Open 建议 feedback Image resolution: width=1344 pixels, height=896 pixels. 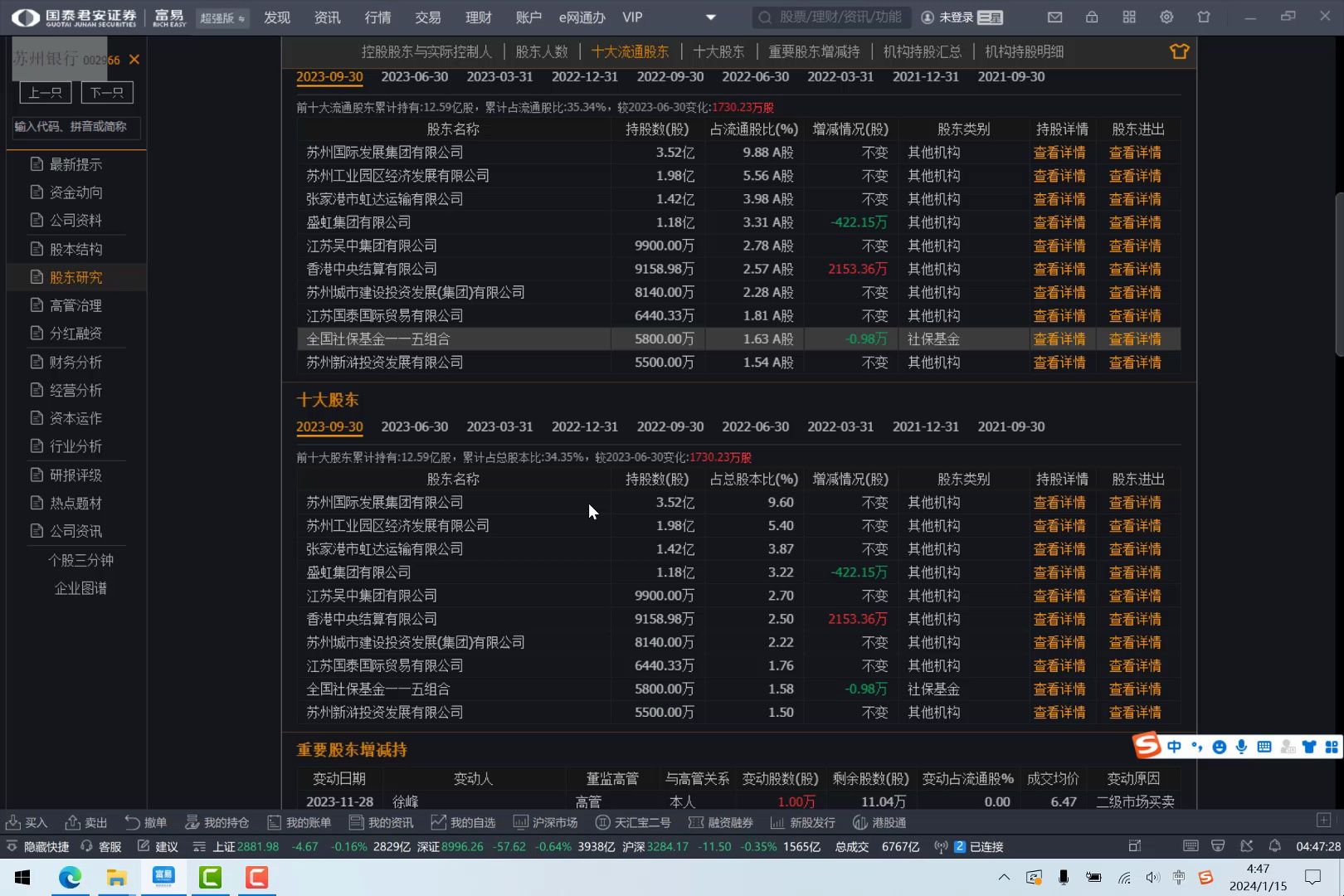tap(158, 846)
